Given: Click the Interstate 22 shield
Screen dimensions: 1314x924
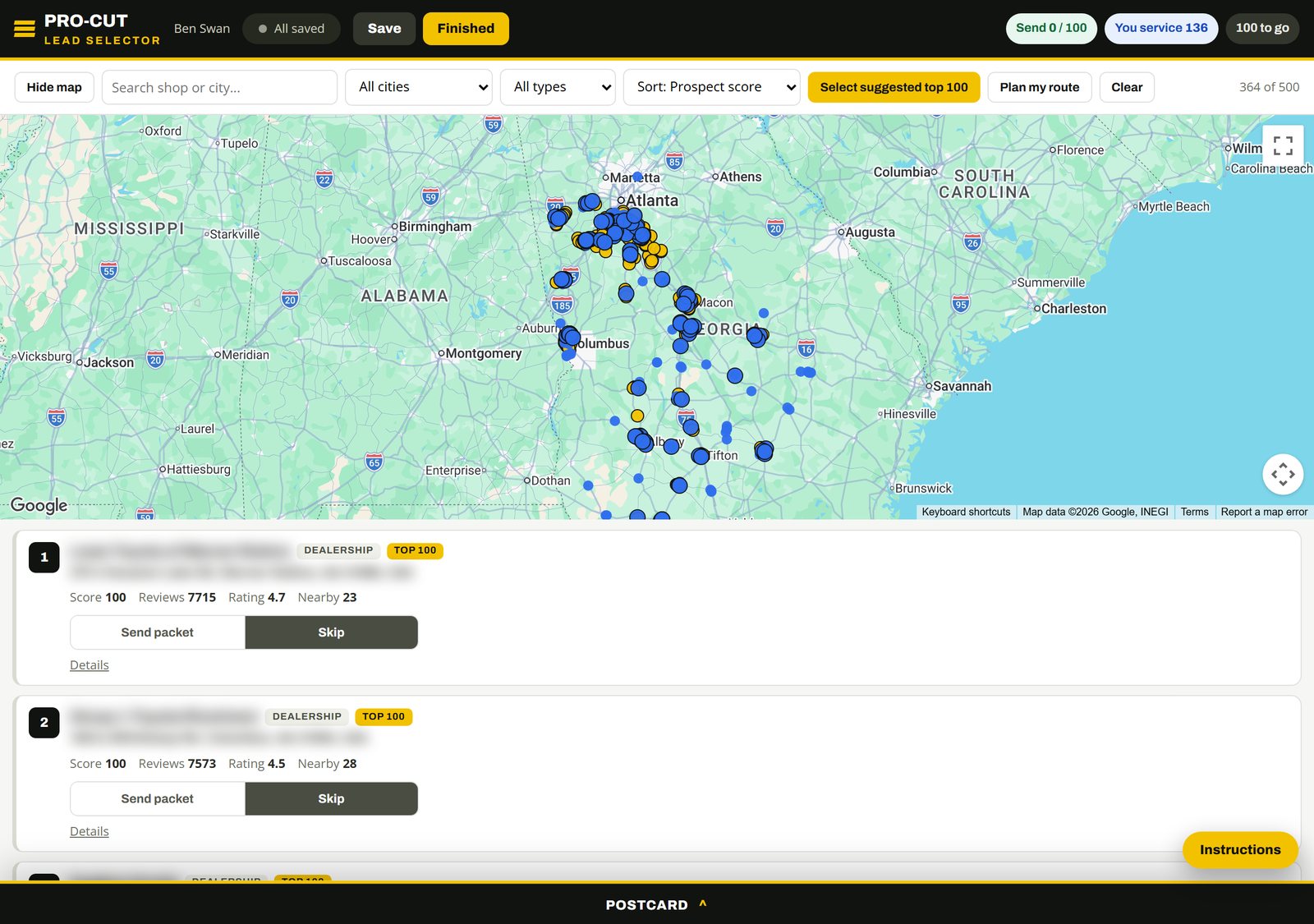Looking at the screenshot, I should click(324, 179).
